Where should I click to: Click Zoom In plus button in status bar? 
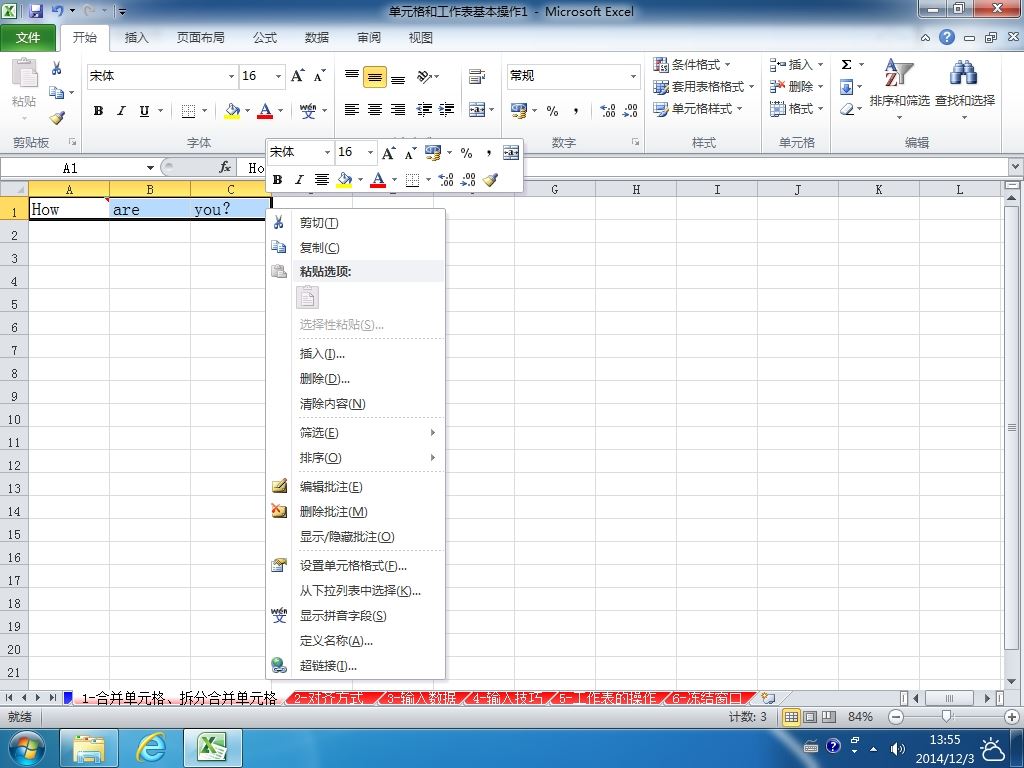(x=1012, y=717)
